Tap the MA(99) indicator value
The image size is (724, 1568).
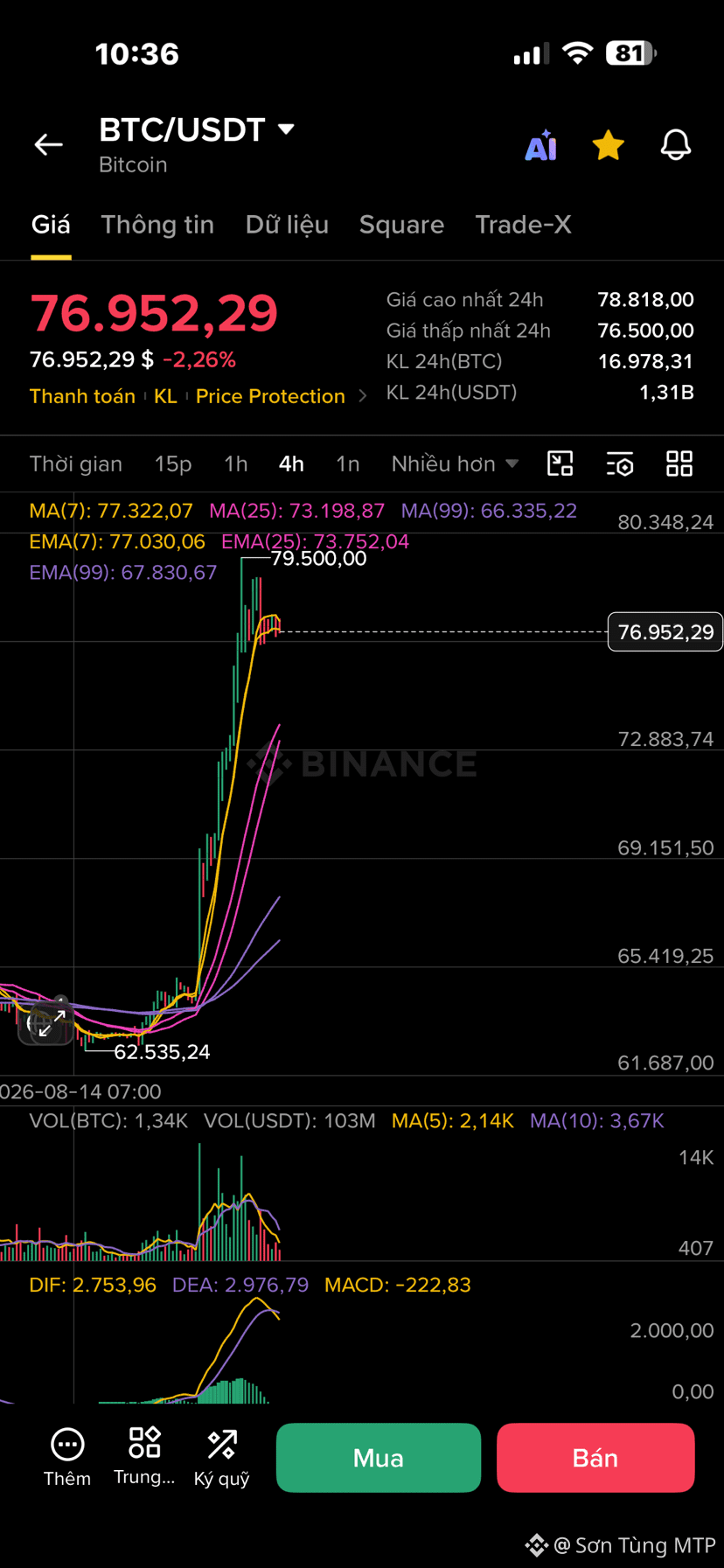click(489, 511)
